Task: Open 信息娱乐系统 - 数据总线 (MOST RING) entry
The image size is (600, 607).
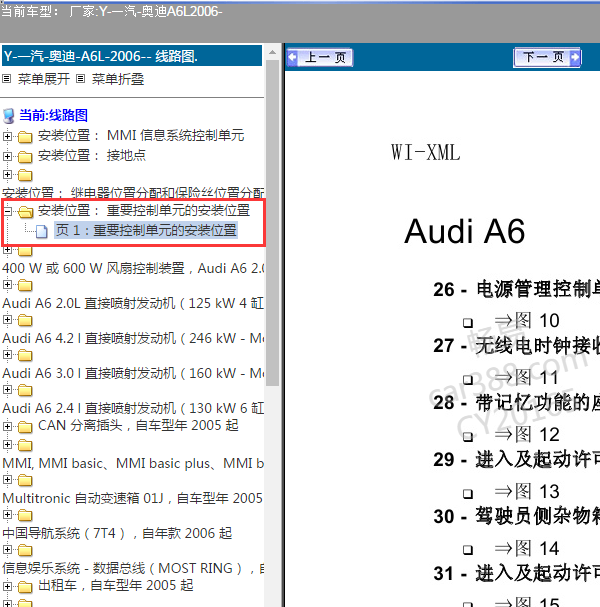Action: click(133, 568)
